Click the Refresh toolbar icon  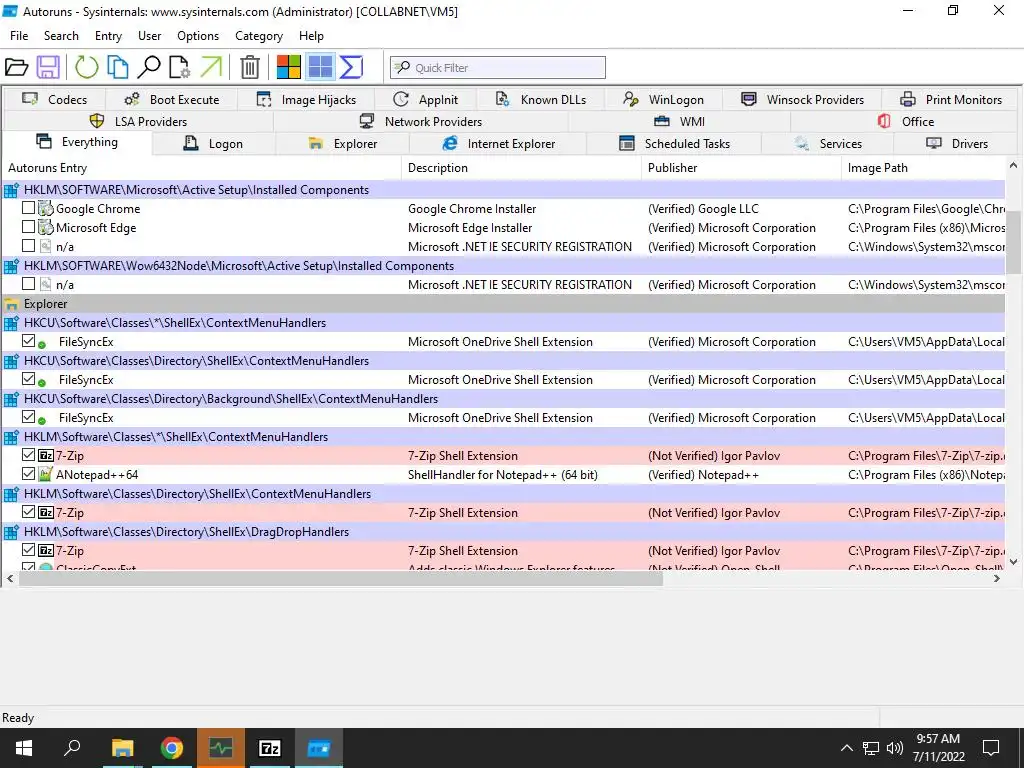pyautogui.click(x=86, y=67)
